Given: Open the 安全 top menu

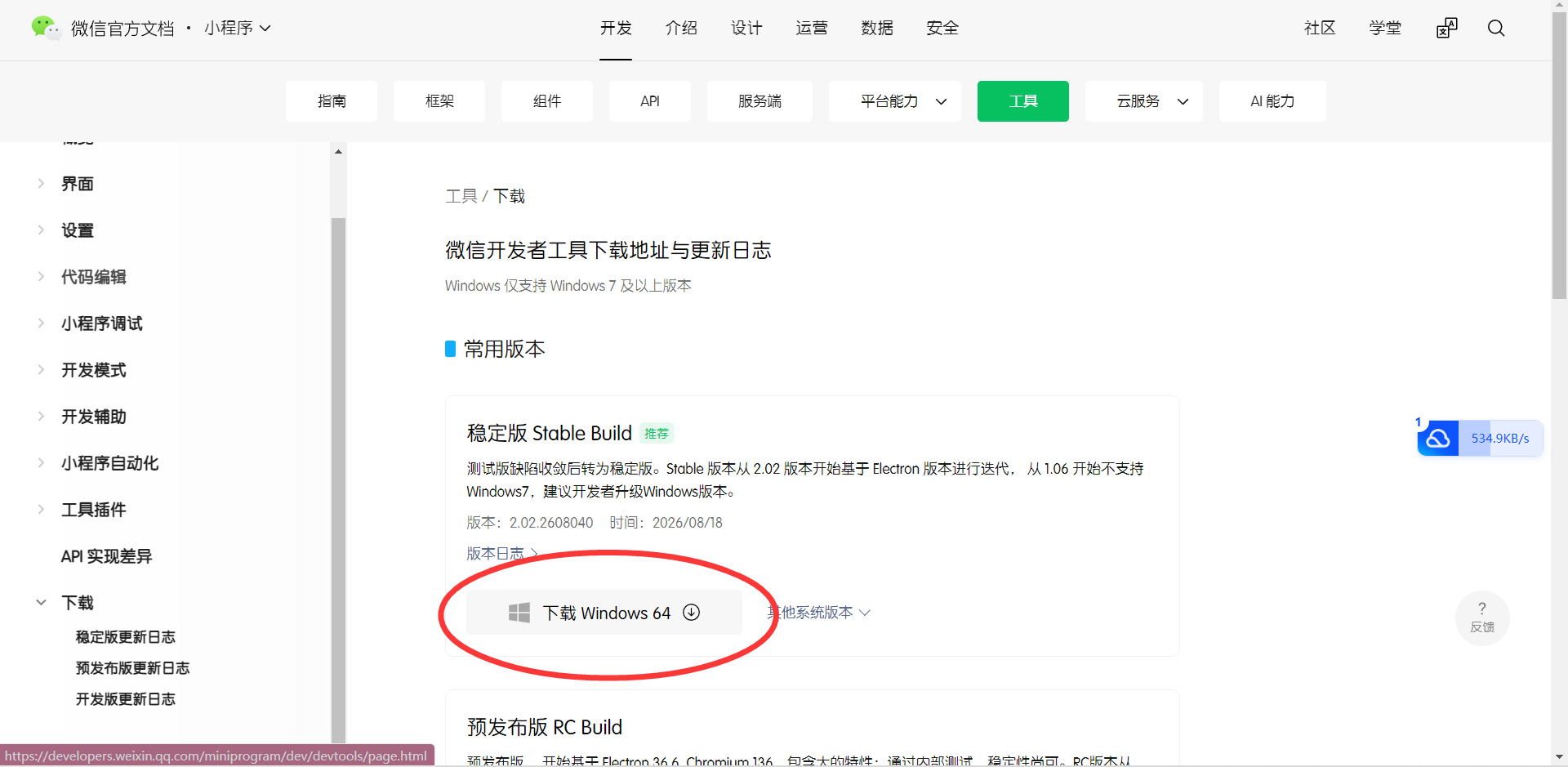Looking at the screenshot, I should (942, 29).
